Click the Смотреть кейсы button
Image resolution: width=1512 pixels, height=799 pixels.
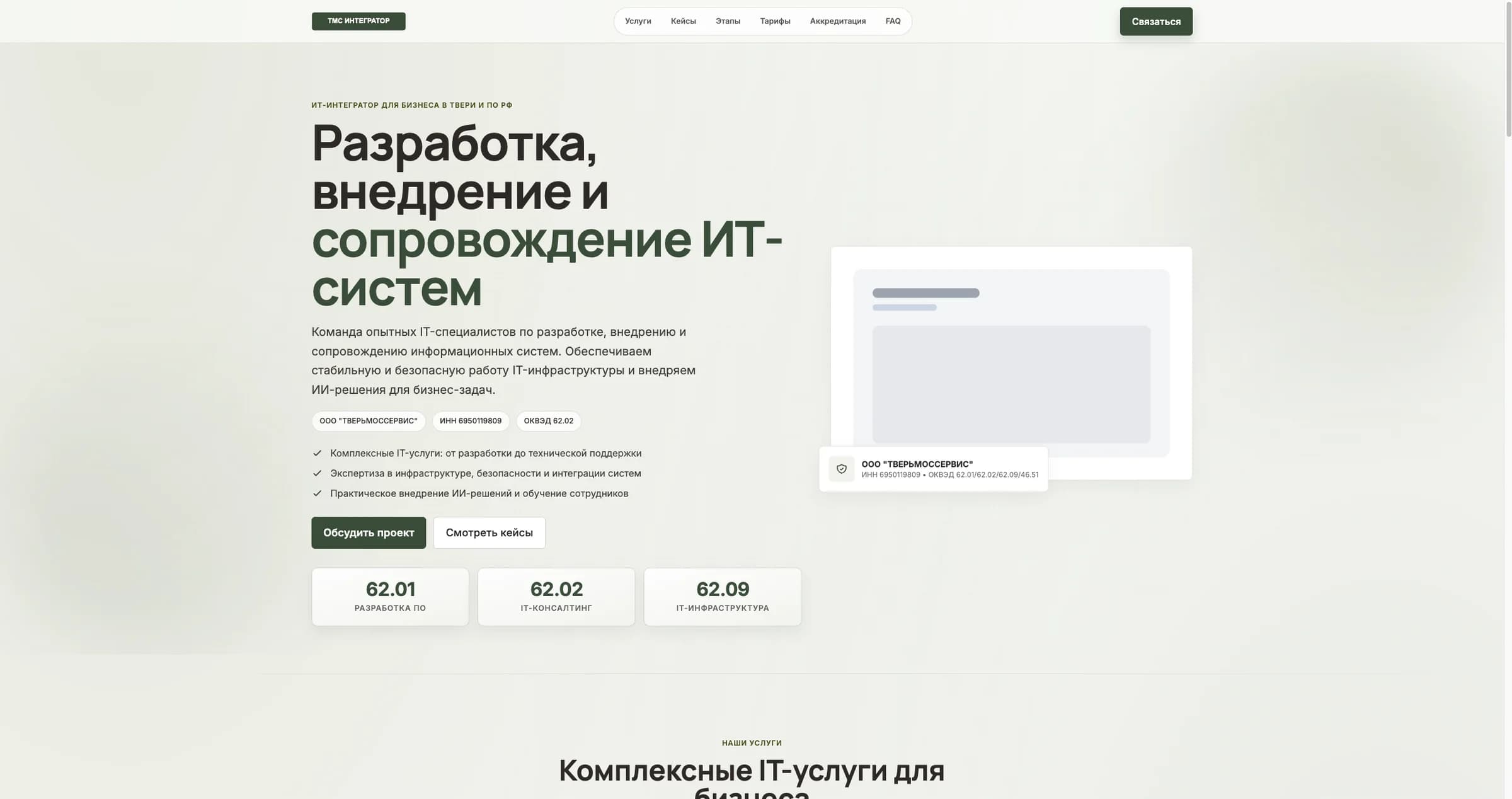(489, 532)
